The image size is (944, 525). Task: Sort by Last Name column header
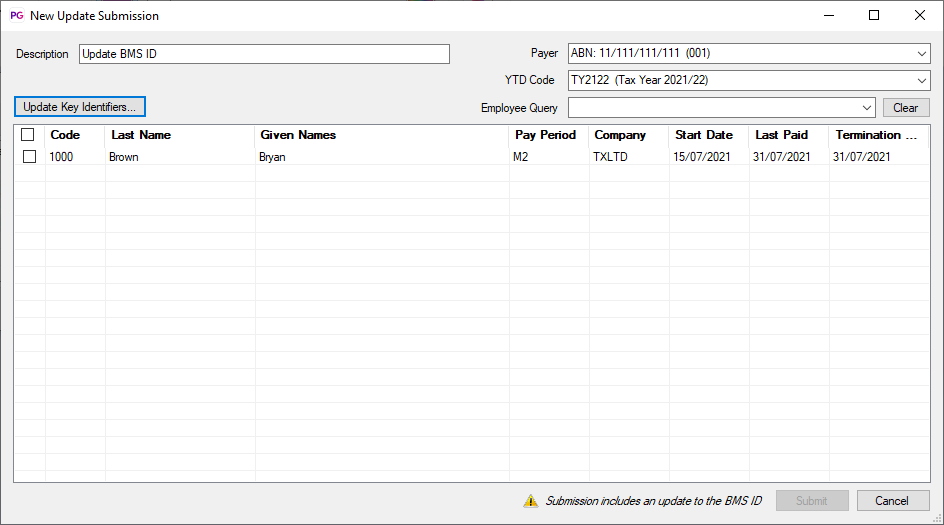coord(141,135)
